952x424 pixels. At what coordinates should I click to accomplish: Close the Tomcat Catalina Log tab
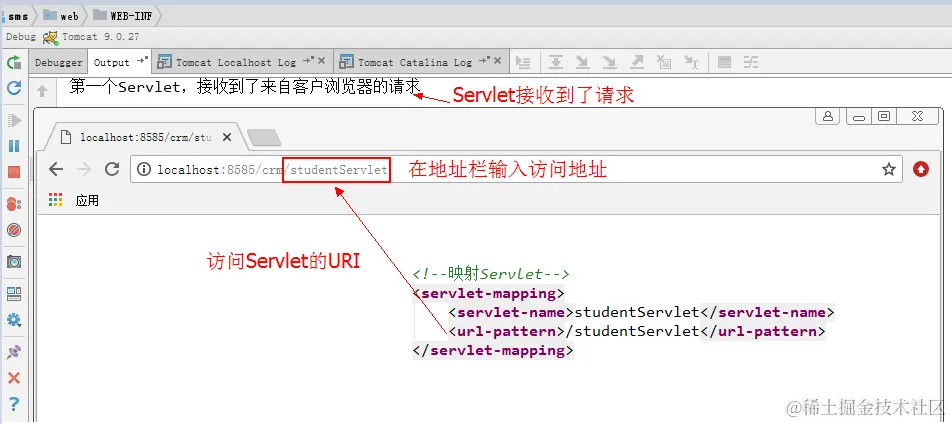point(498,61)
